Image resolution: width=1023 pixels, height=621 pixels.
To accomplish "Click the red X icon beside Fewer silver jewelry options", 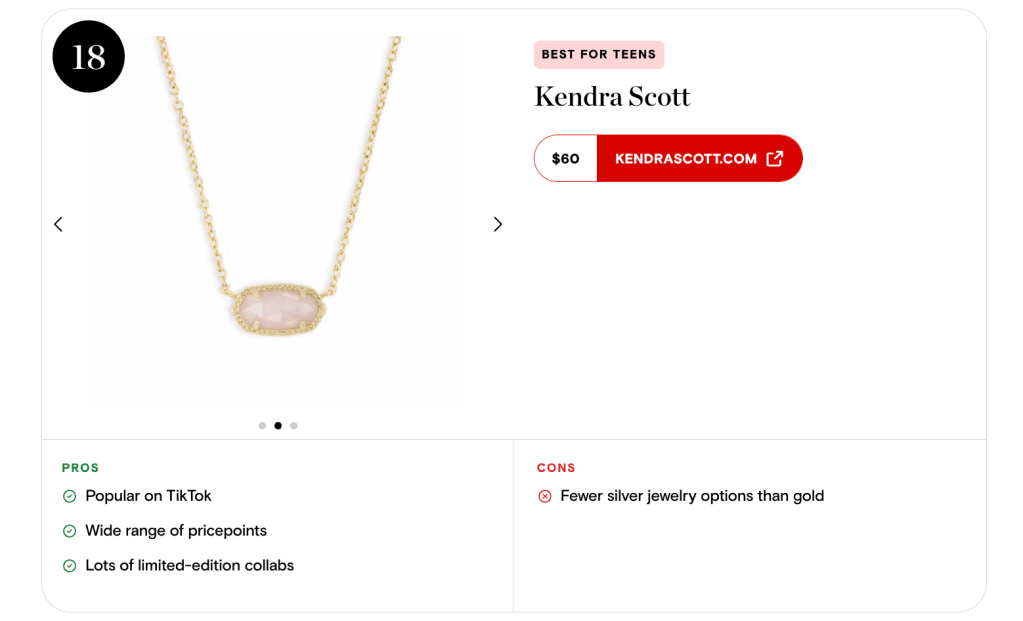I will click(x=545, y=496).
